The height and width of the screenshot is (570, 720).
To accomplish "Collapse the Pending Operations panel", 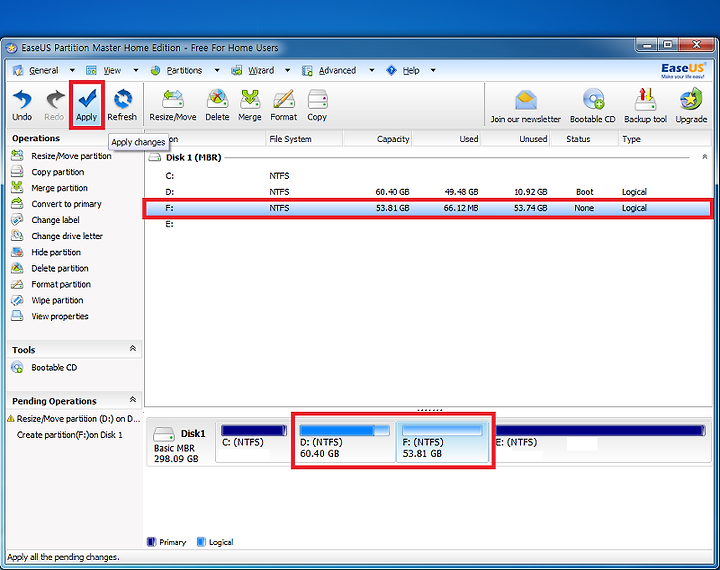I will (133, 400).
